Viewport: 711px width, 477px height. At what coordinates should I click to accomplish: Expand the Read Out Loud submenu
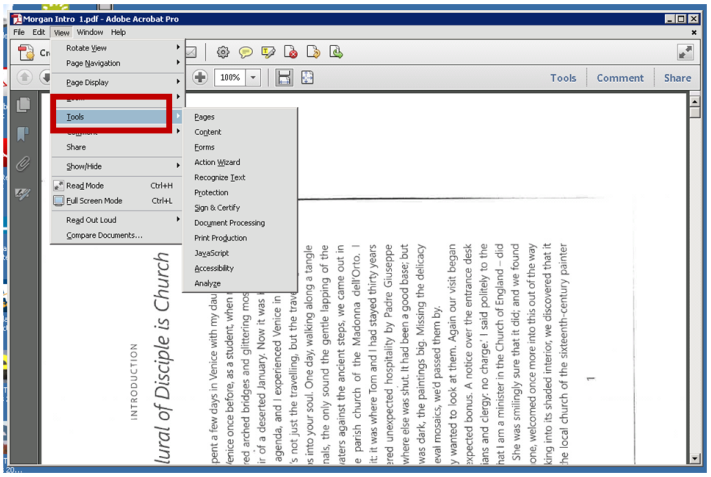pos(91,220)
